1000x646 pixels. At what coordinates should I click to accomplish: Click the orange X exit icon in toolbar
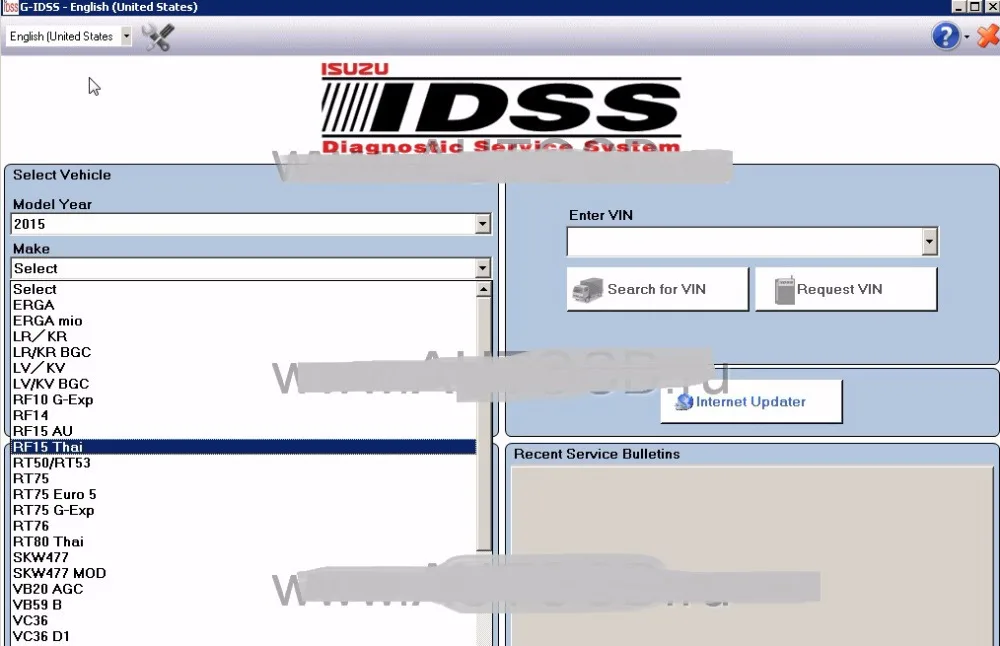[x=988, y=36]
